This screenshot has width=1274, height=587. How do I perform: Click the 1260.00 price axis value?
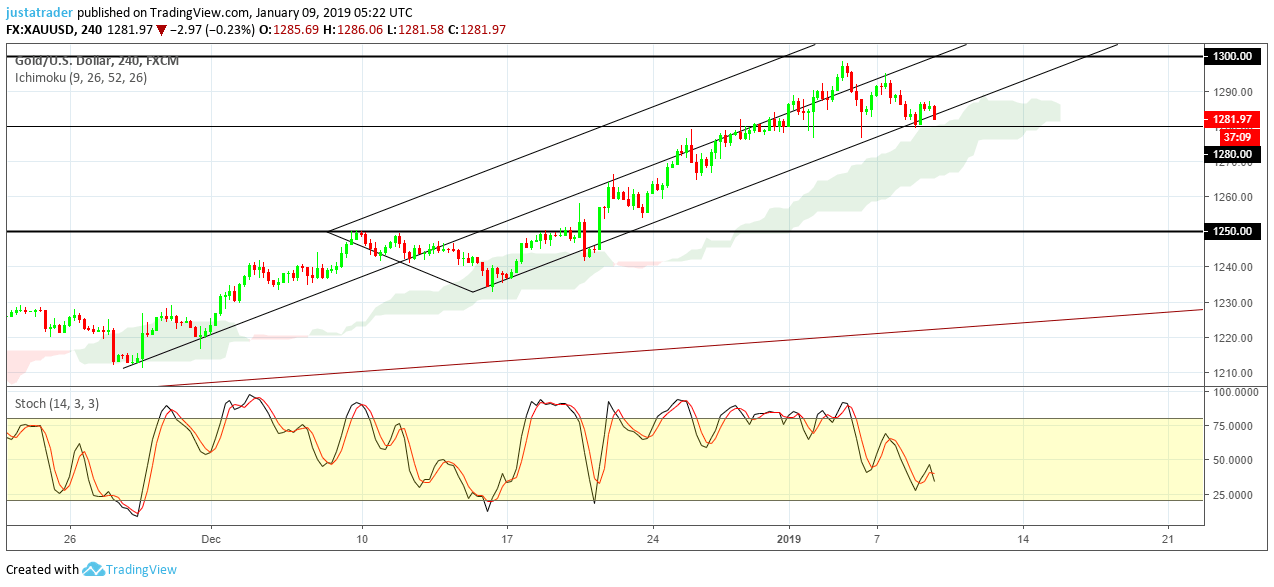(1232, 197)
